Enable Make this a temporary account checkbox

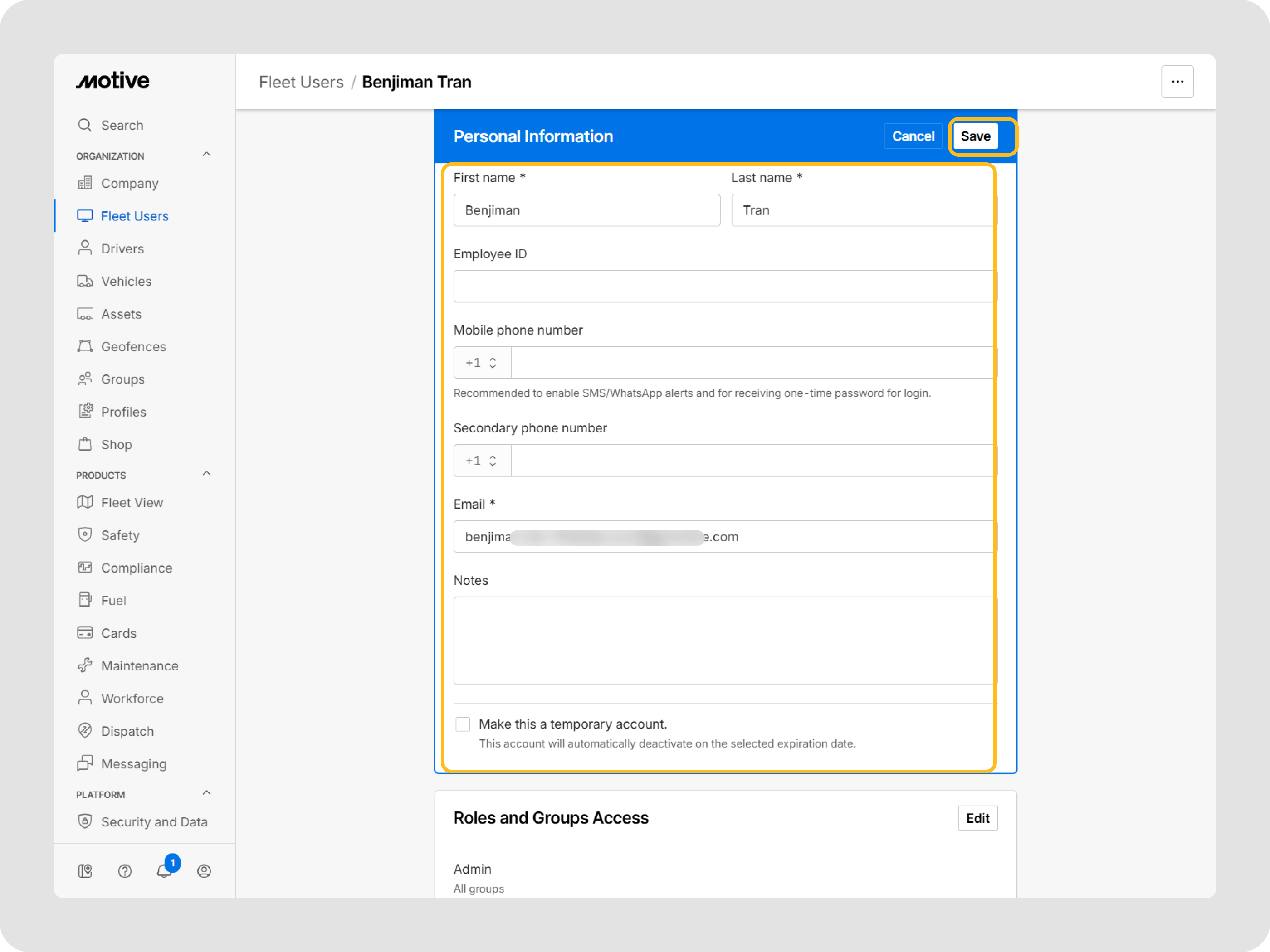[x=463, y=724]
